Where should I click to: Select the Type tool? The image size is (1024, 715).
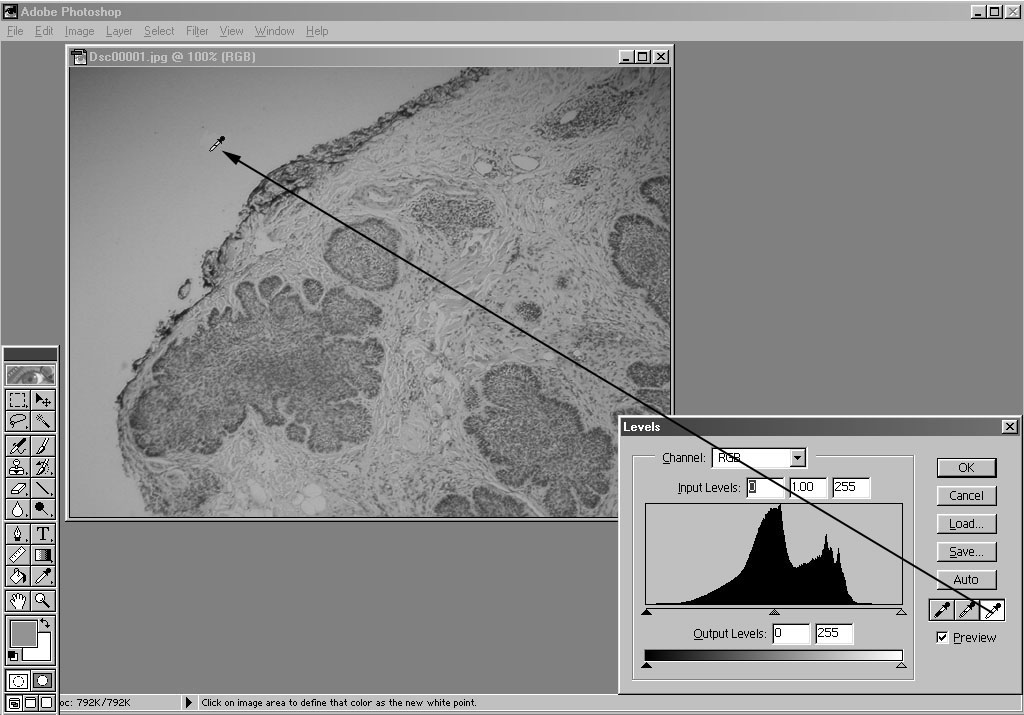click(x=43, y=534)
